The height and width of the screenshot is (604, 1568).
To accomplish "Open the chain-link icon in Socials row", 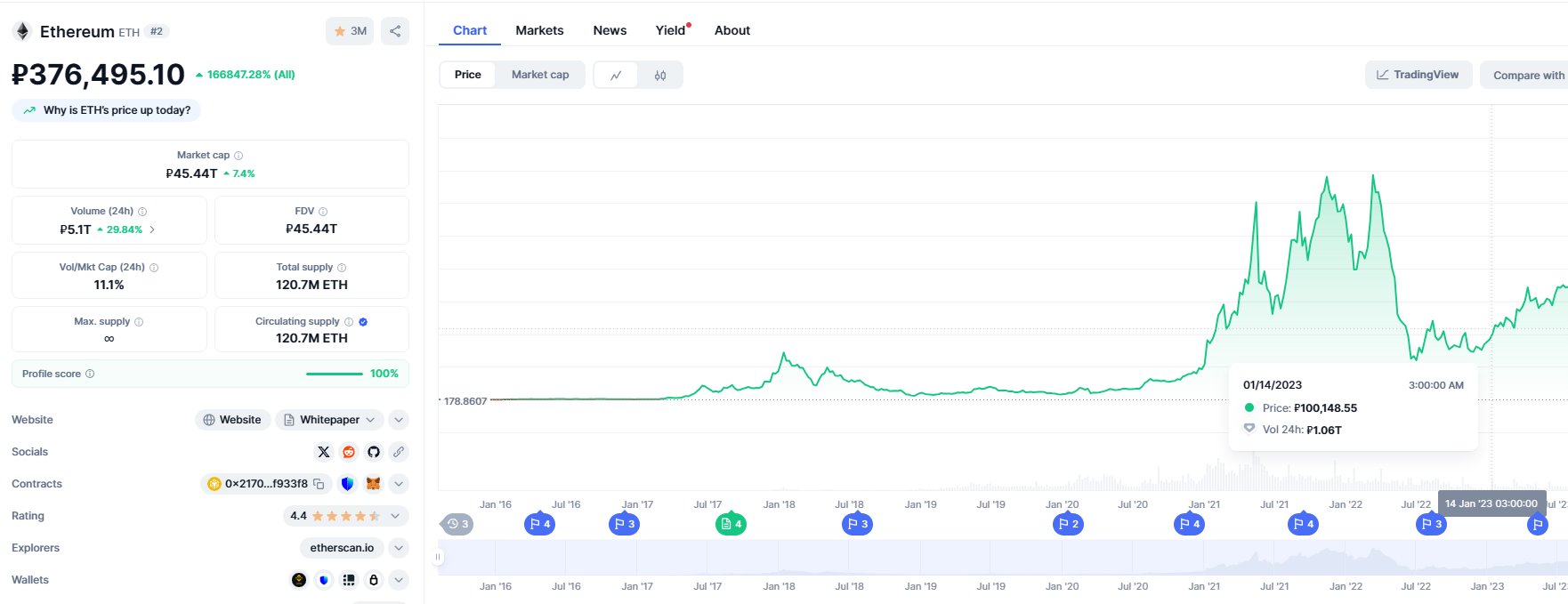I will tap(399, 452).
